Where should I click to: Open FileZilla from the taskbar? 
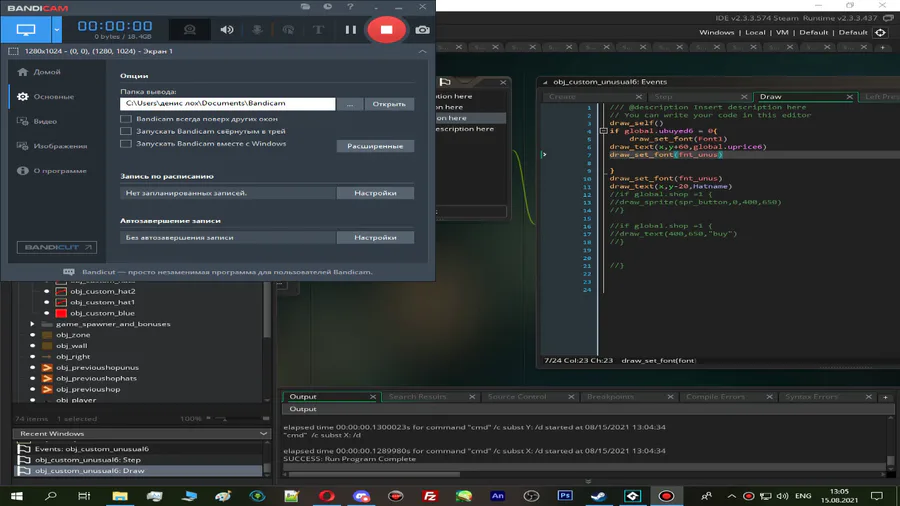429,496
